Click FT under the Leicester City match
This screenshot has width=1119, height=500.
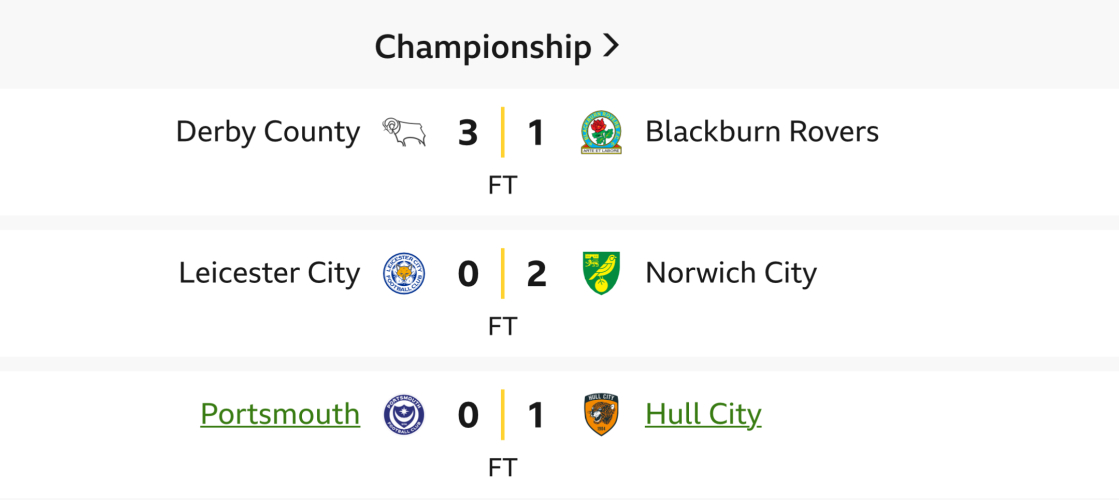(x=502, y=327)
